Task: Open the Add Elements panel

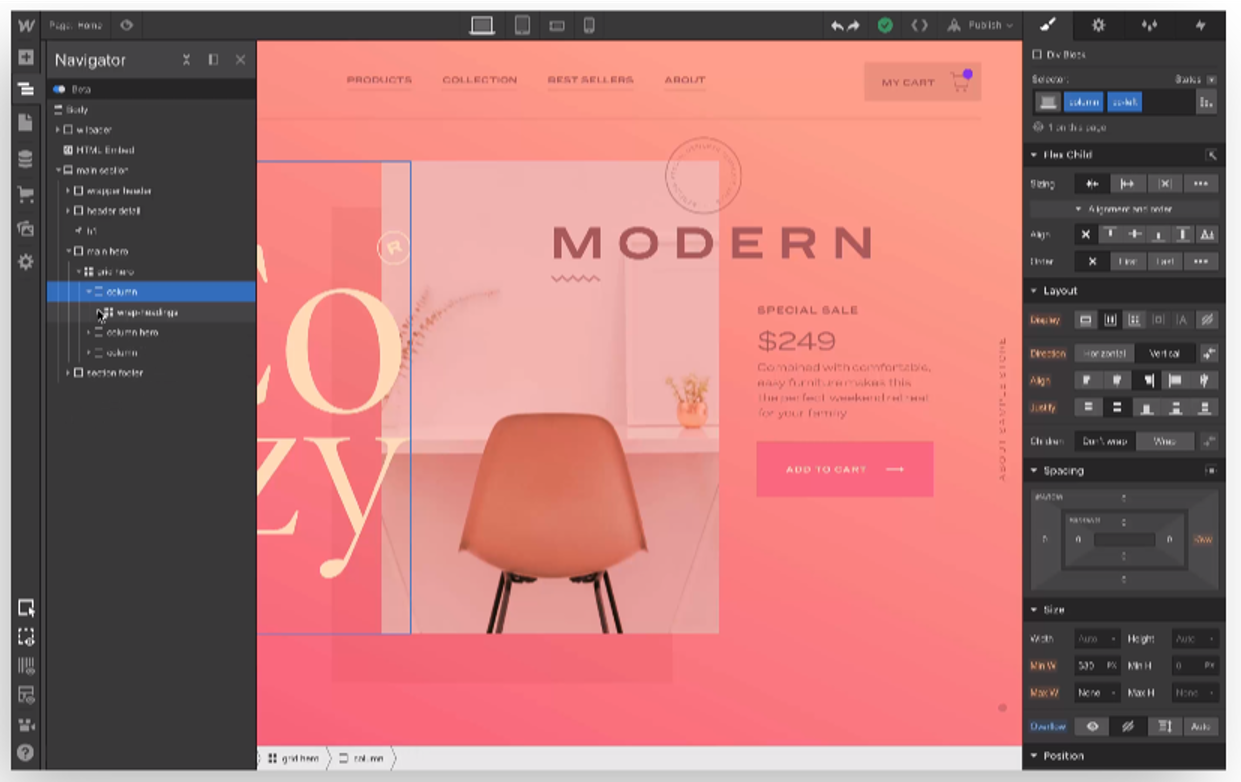Action: click(25, 58)
